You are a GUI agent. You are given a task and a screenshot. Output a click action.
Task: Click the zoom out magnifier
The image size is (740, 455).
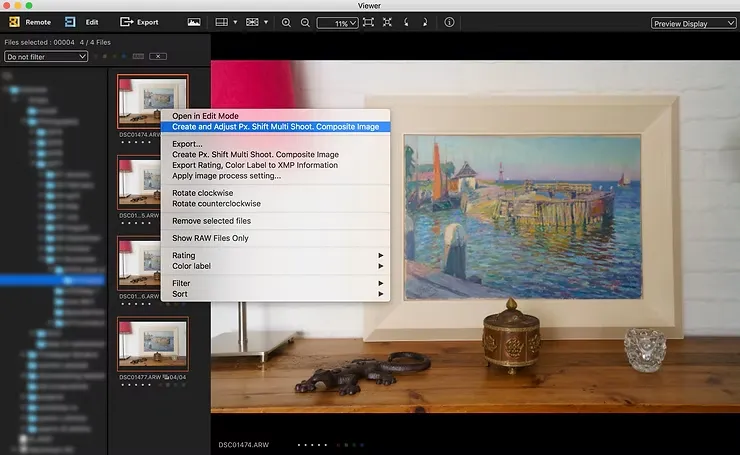click(304, 22)
